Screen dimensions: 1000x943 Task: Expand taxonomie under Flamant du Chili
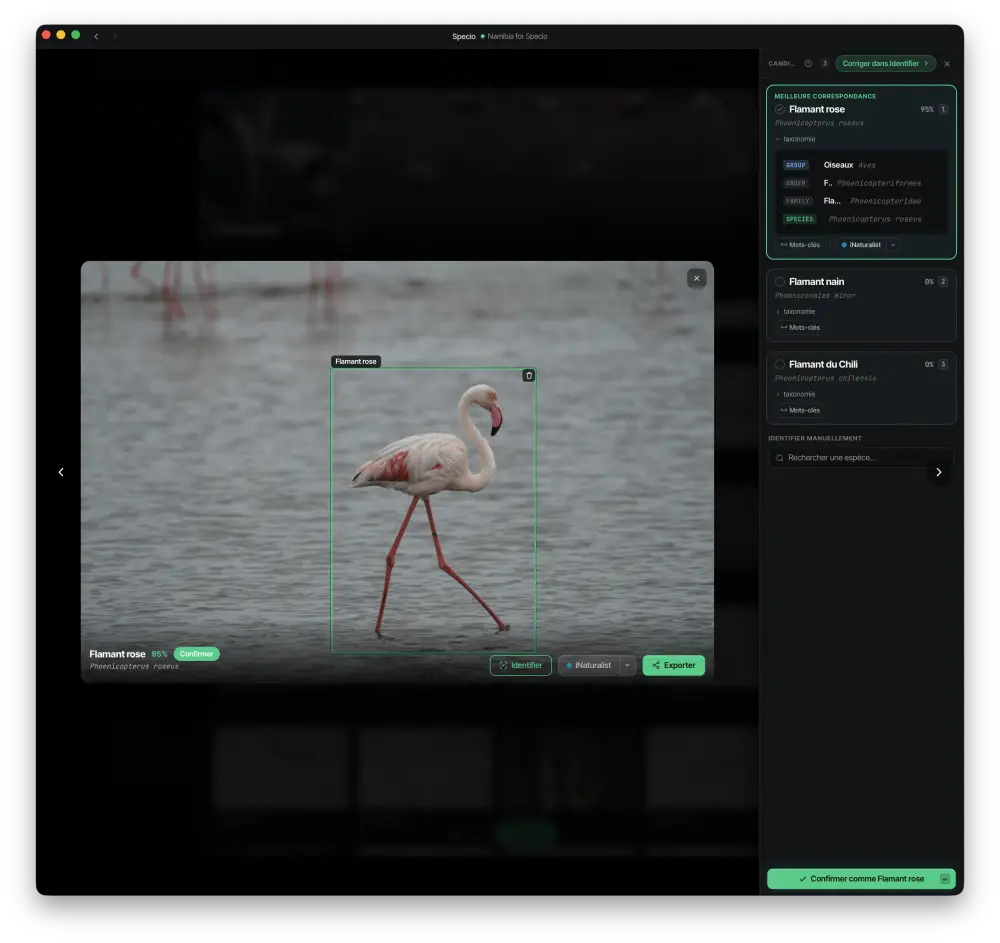(x=795, y=394)
